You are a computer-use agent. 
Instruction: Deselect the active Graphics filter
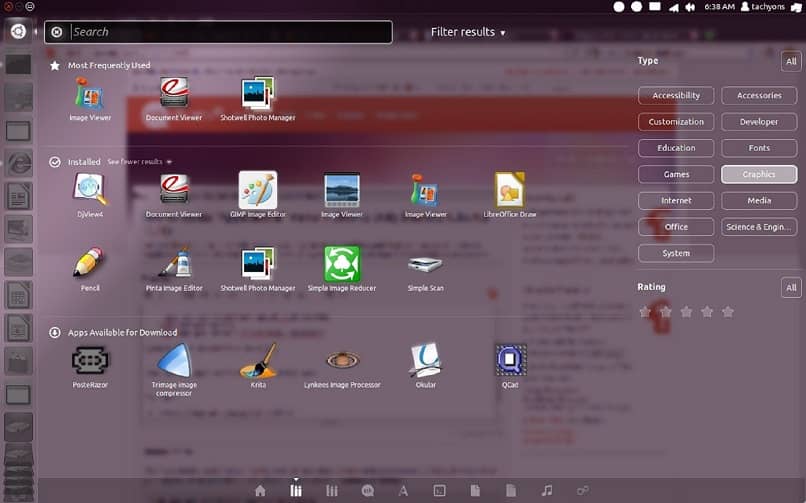(x=759, y=175)
